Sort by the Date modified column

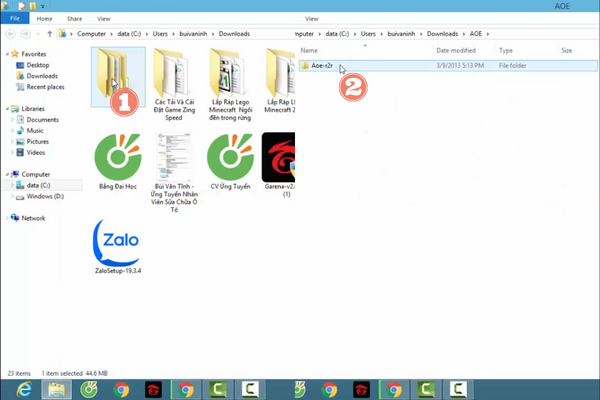(x=457, y=50)
